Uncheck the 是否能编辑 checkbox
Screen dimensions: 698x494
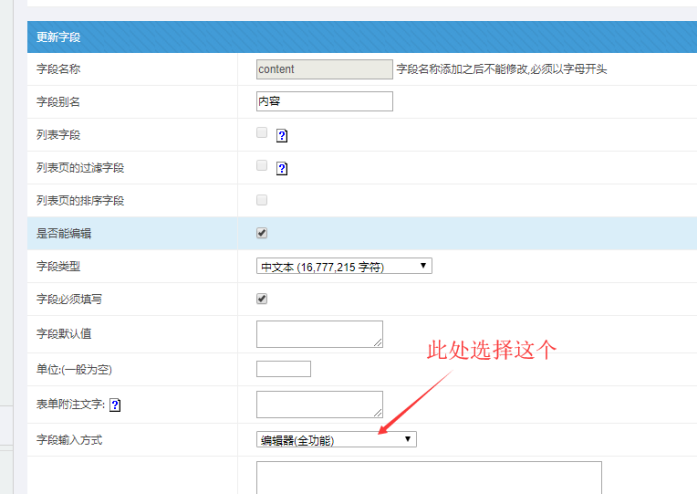coord(262,233)
